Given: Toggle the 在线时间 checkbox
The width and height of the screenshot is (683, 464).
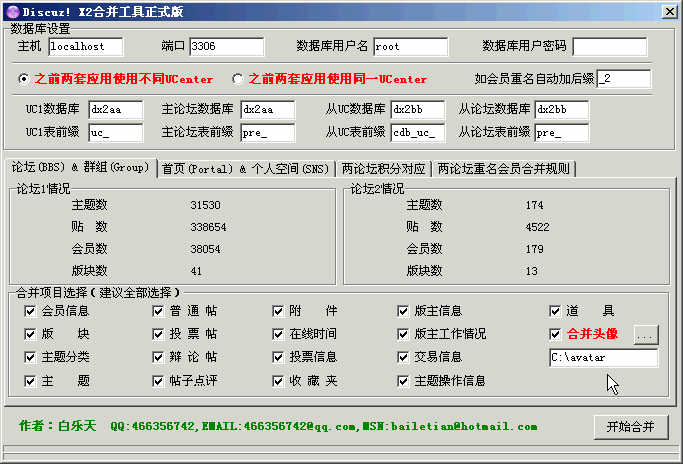Looking at the screenshot, I should point(277,334).
